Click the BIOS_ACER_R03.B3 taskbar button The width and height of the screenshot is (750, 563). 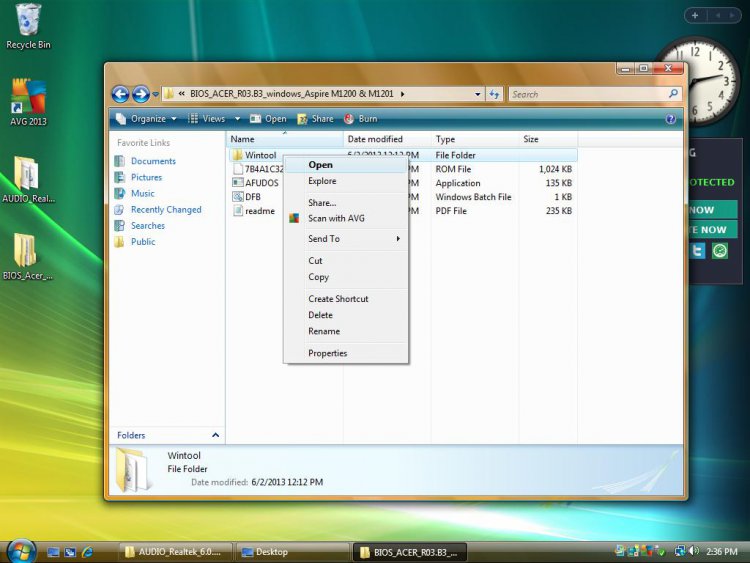(x=409, y=552)
